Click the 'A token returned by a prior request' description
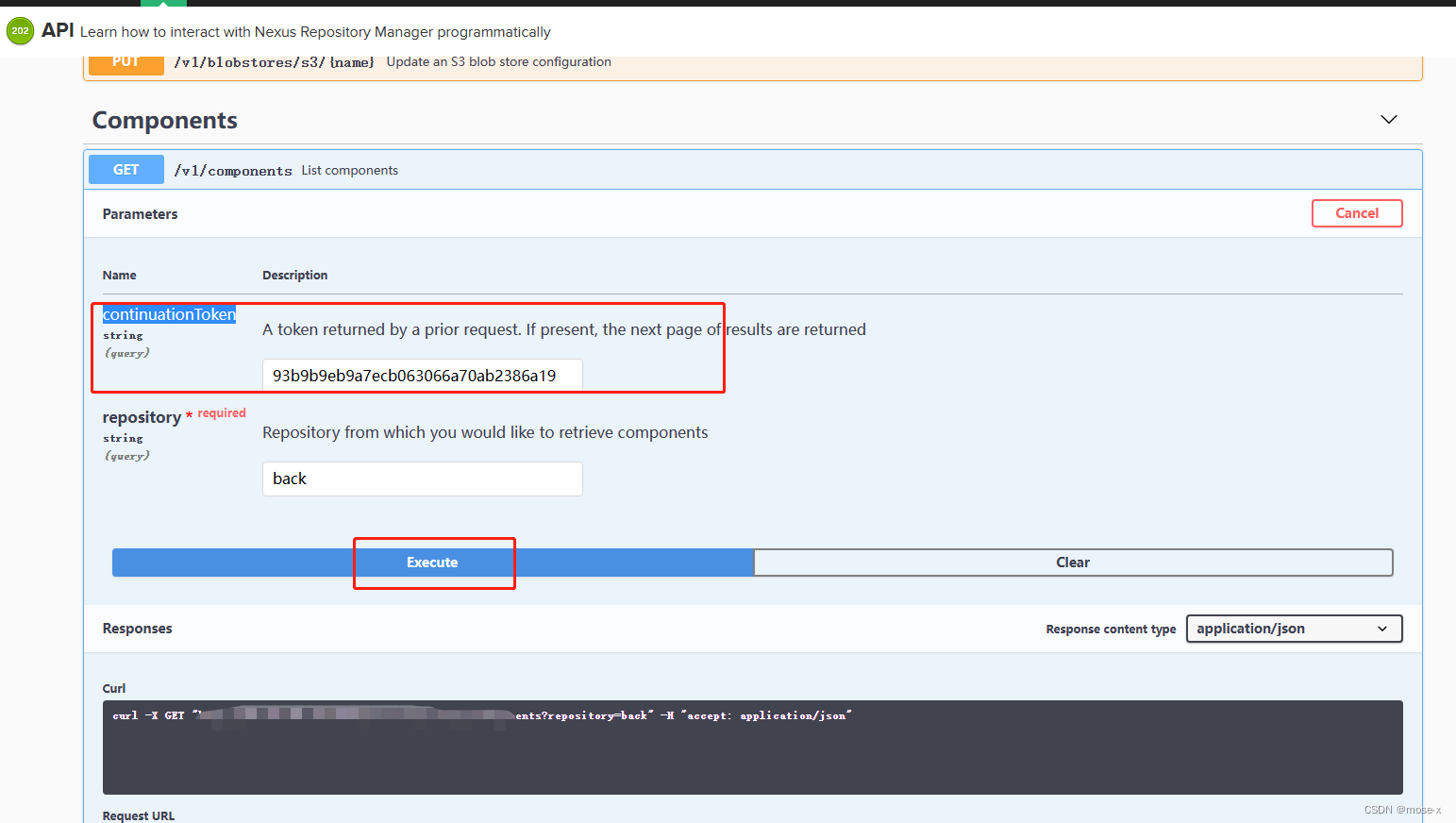 (564, 329)
